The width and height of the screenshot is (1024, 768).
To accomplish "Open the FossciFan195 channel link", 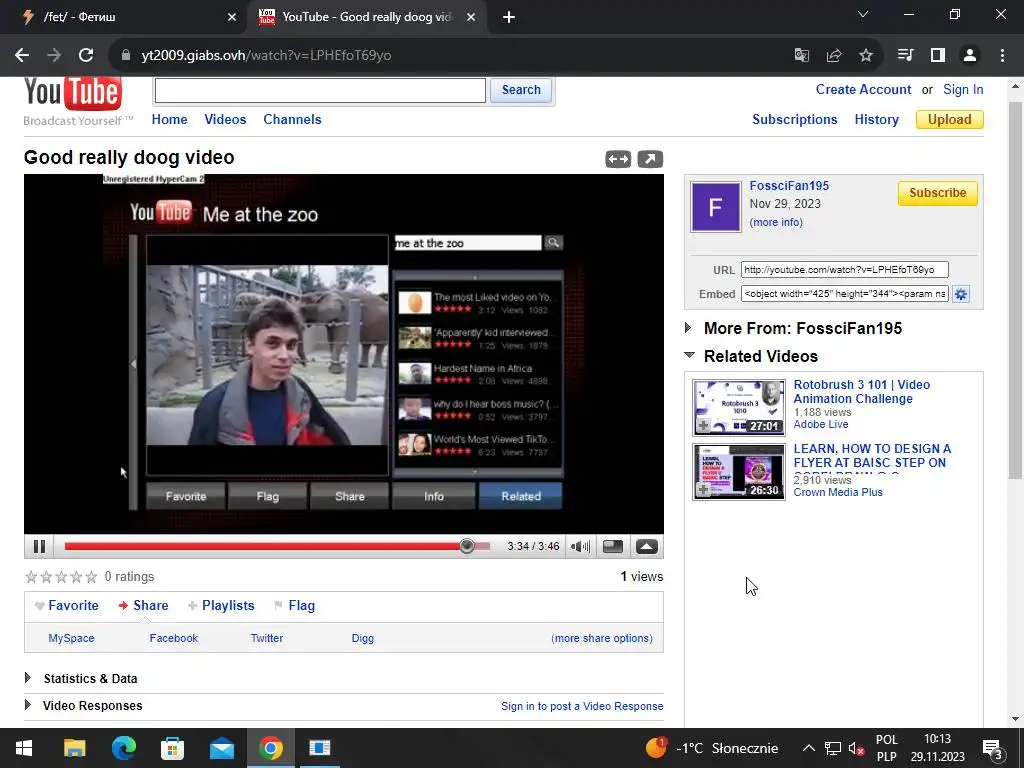I will 789,185.
